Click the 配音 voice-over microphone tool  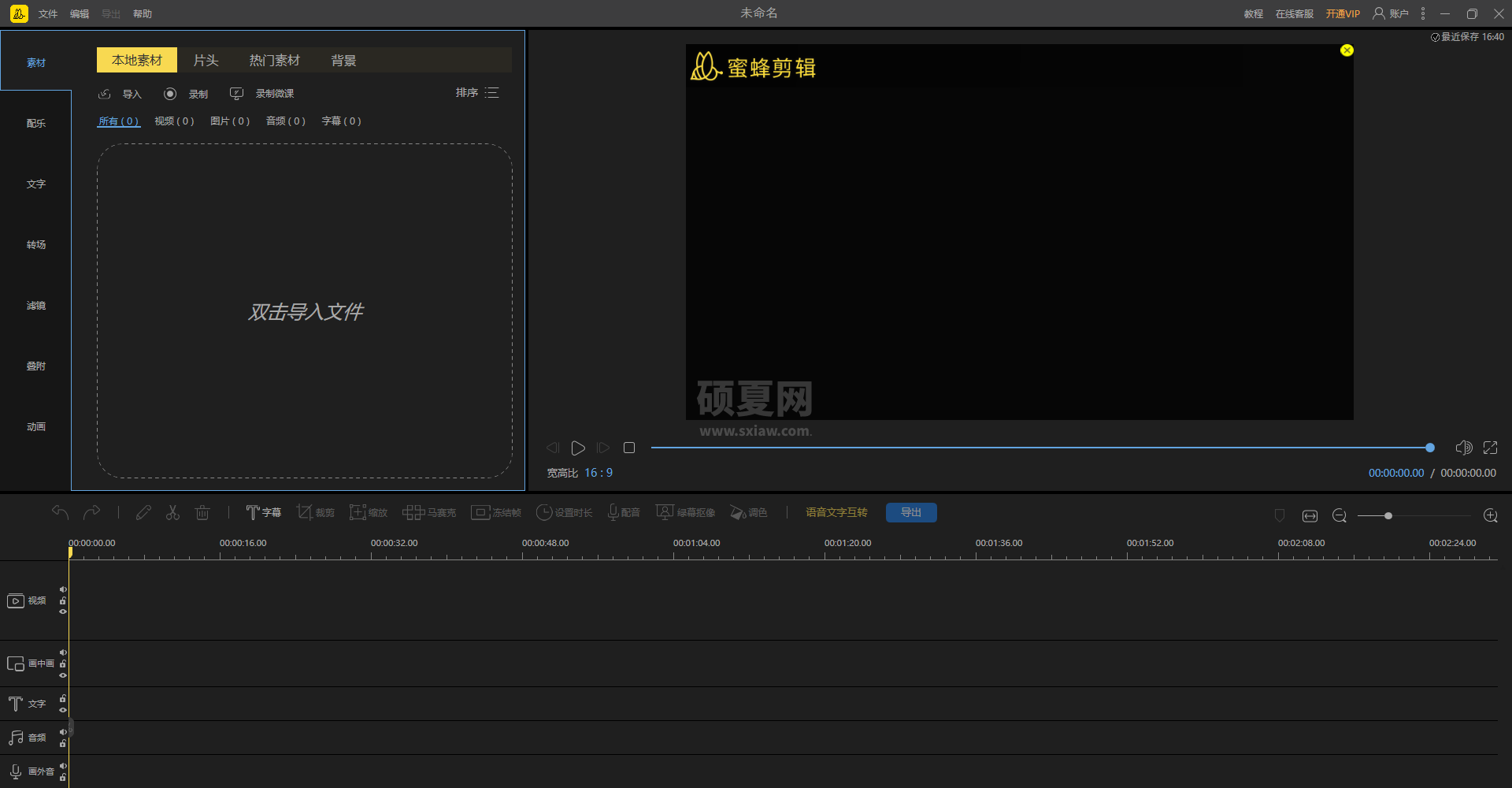(624, 512)
